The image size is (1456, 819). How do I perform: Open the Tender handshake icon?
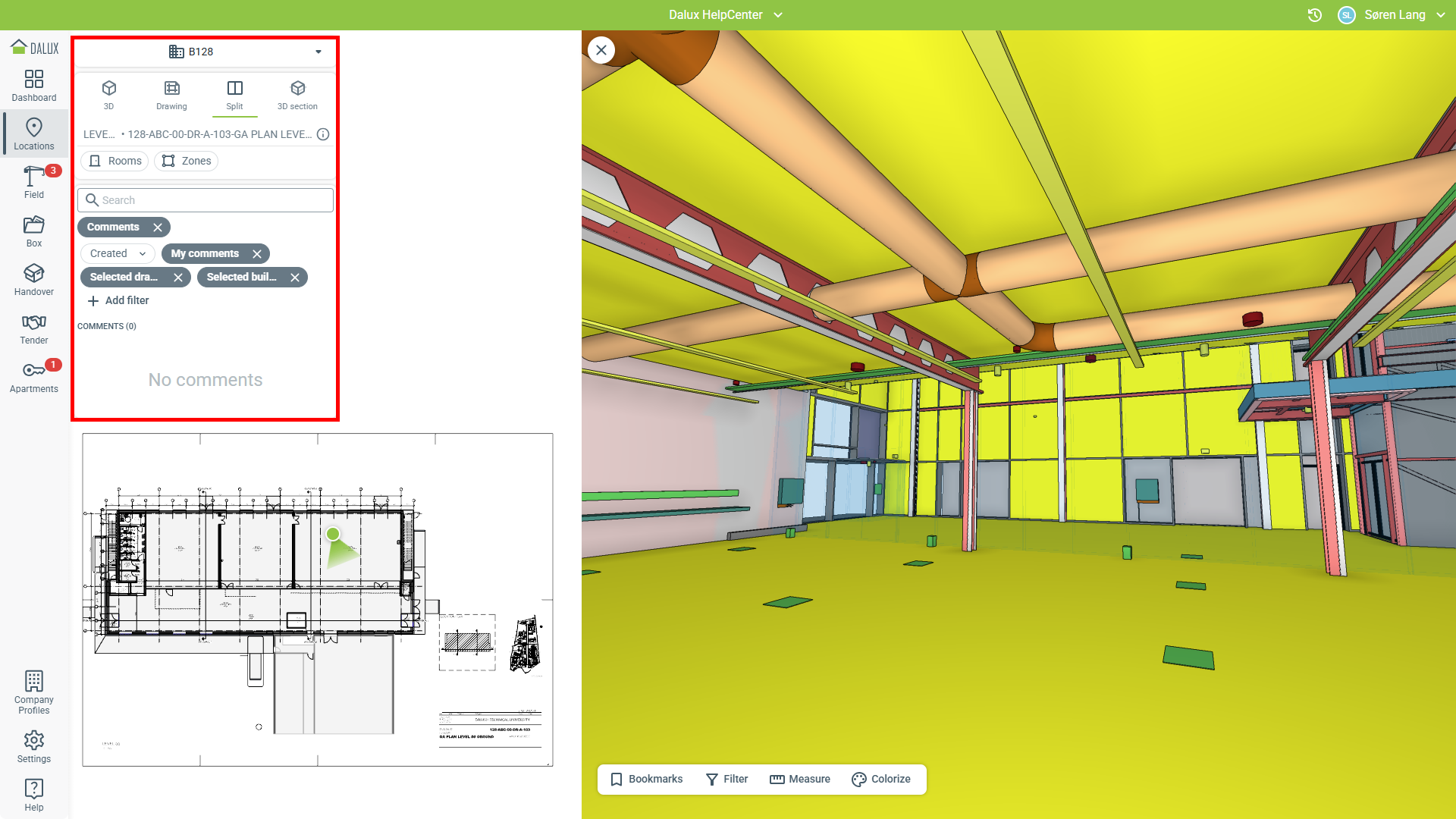(33, 328)
